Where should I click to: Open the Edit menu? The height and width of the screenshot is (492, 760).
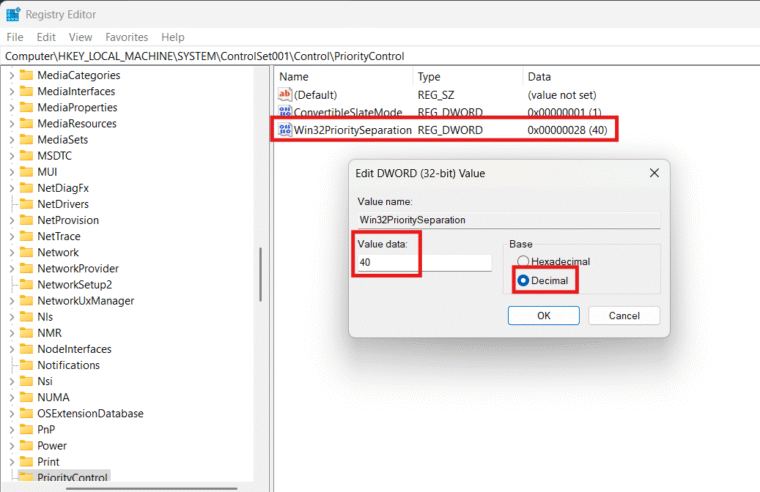pyautogui.click(x=46, y=37)
